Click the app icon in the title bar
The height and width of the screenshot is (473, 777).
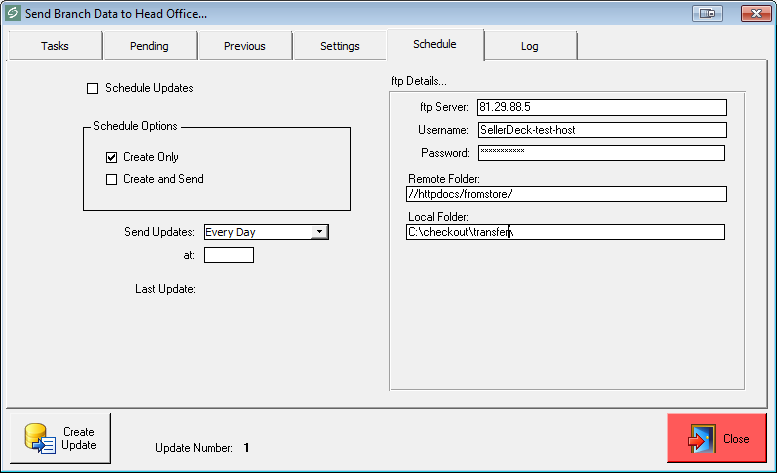[13, 13]
